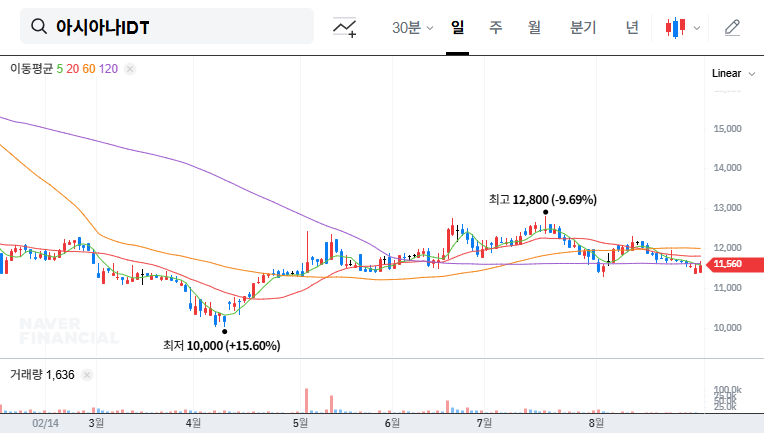
Task: Select the 일 daily tab
Action: pyautogui.click(x=458, y=27)
